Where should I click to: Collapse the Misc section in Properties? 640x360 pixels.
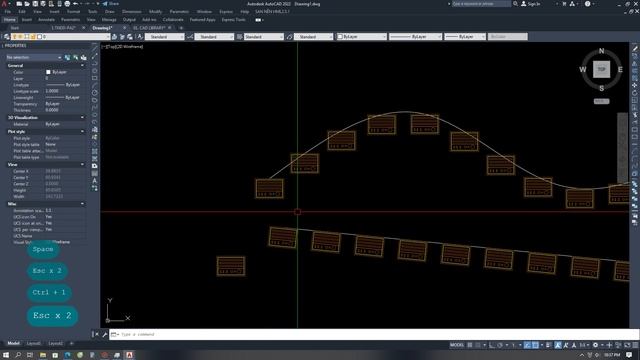click(x=82, y=204)
